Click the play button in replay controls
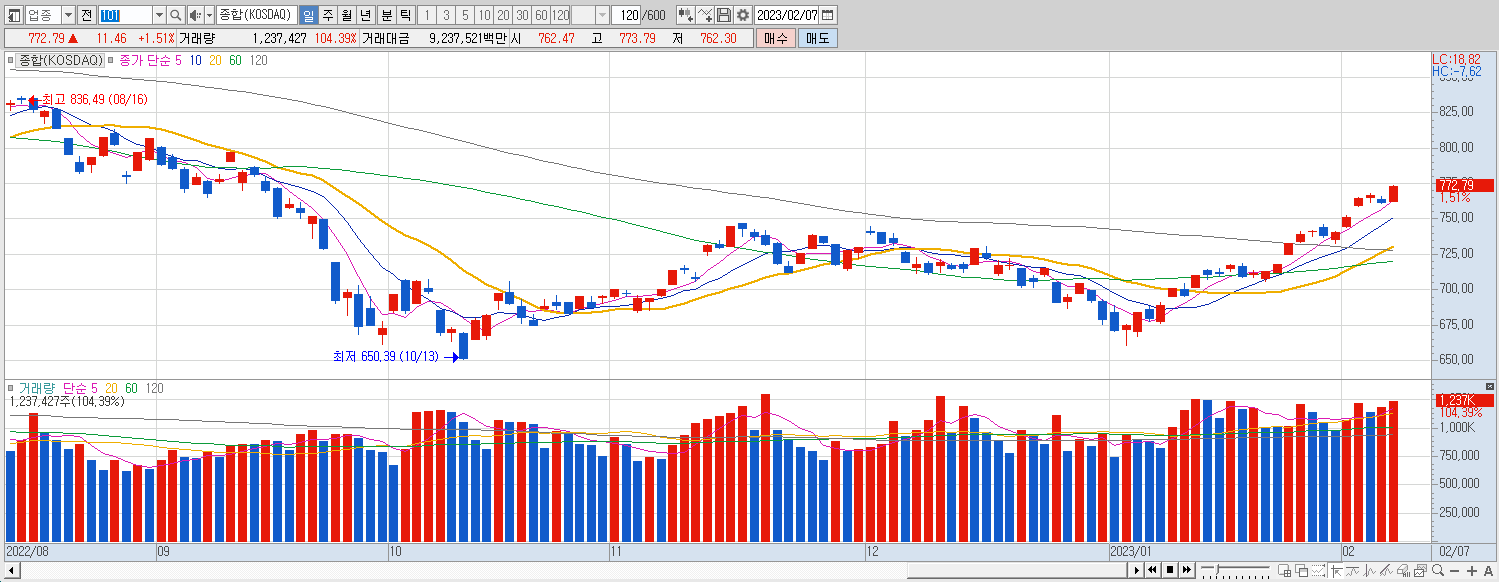The height and width of the screenshot is (582, 1499). pos(1137,570)
